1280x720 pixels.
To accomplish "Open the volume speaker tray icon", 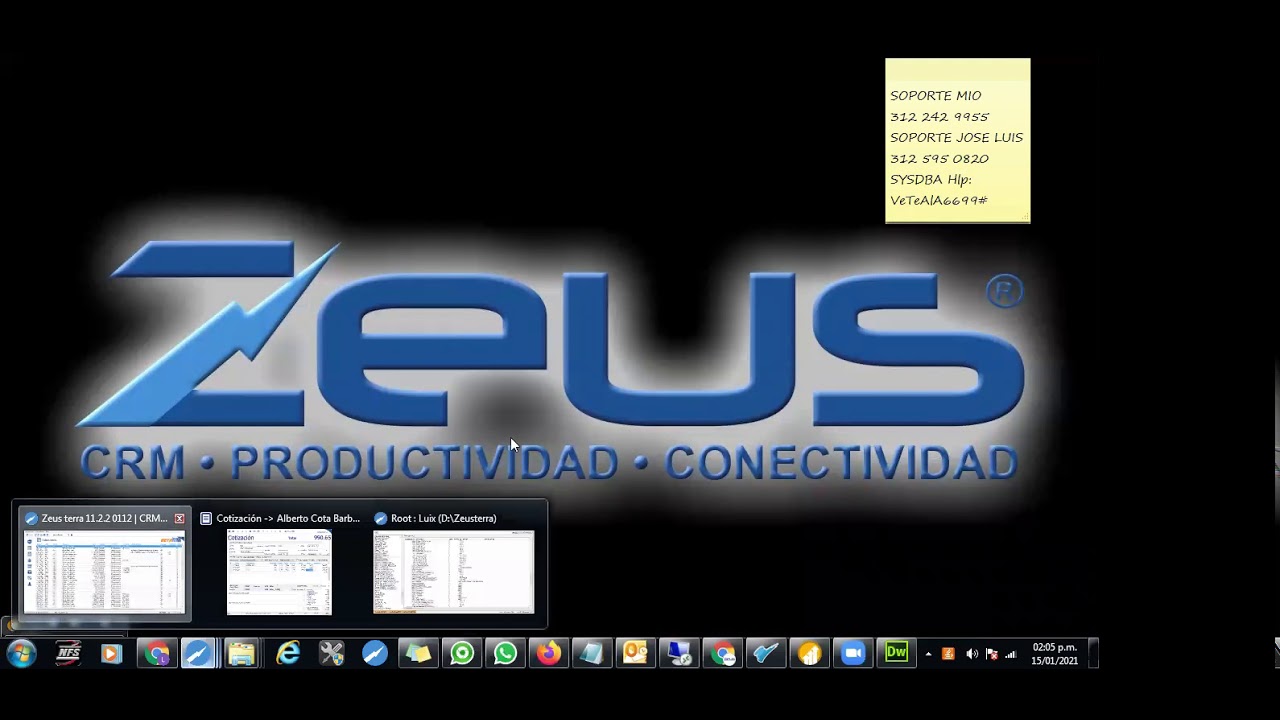I will (971, 654).
